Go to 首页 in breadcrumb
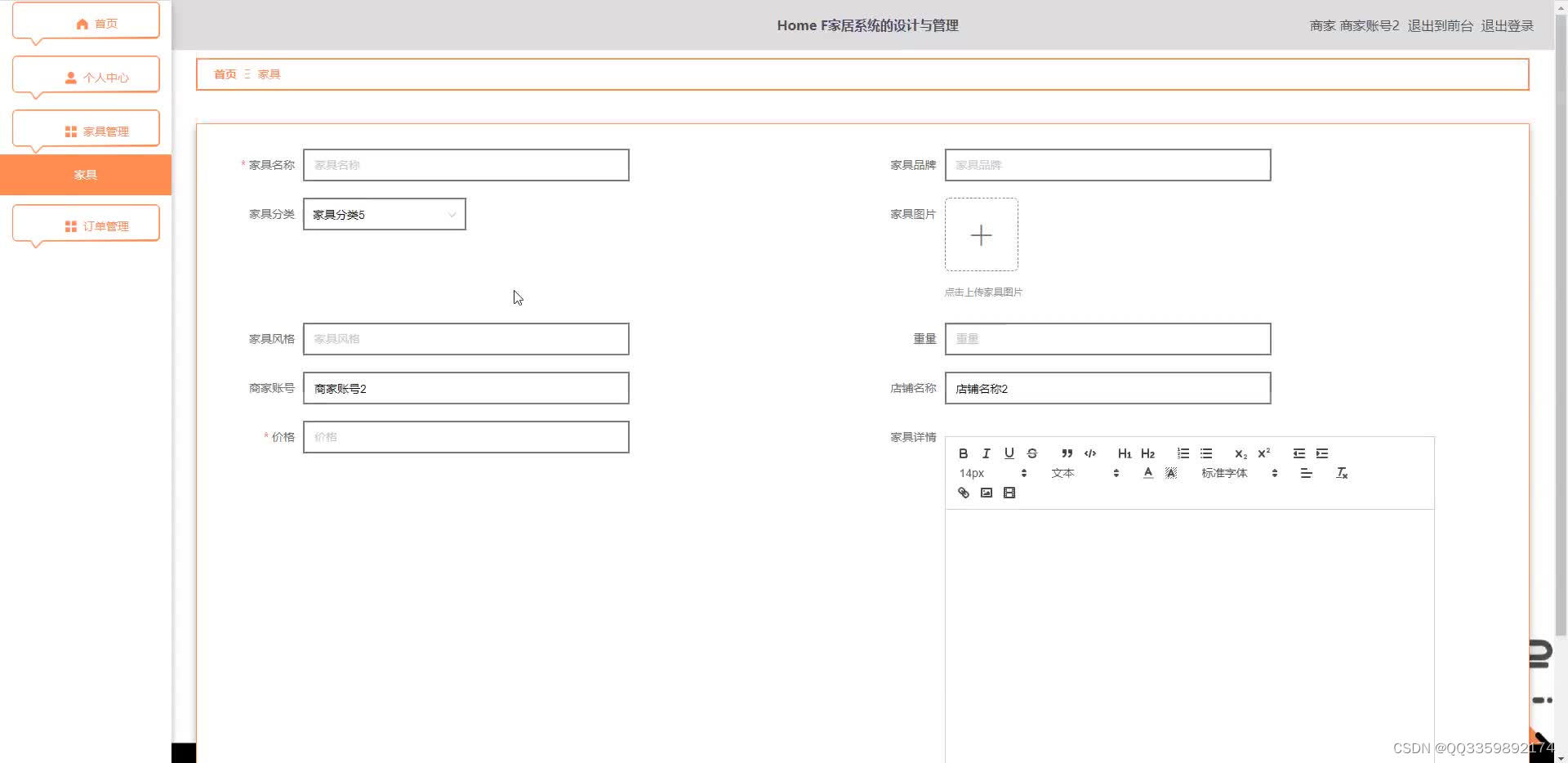This screenshot has height=763, width=1568. click(x=225, y=74)
